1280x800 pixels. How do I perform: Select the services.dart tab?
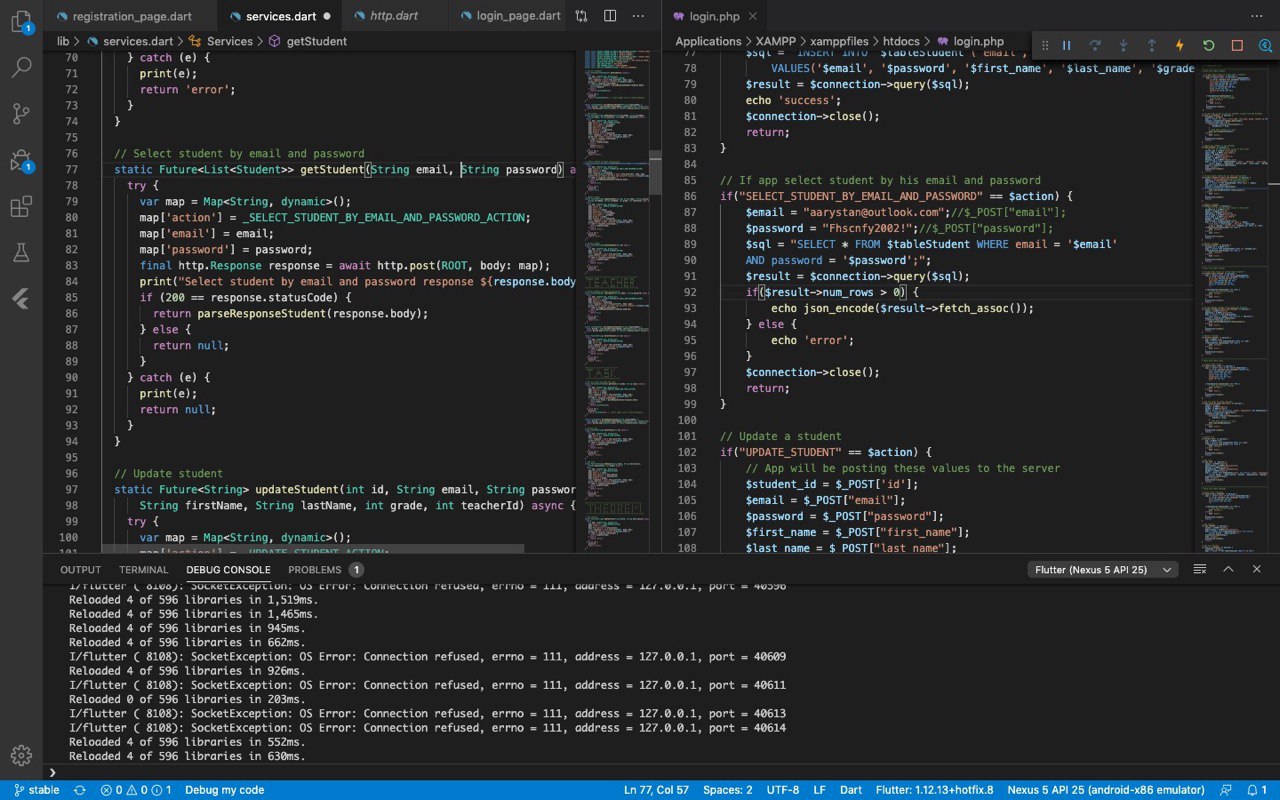point(281,16)
